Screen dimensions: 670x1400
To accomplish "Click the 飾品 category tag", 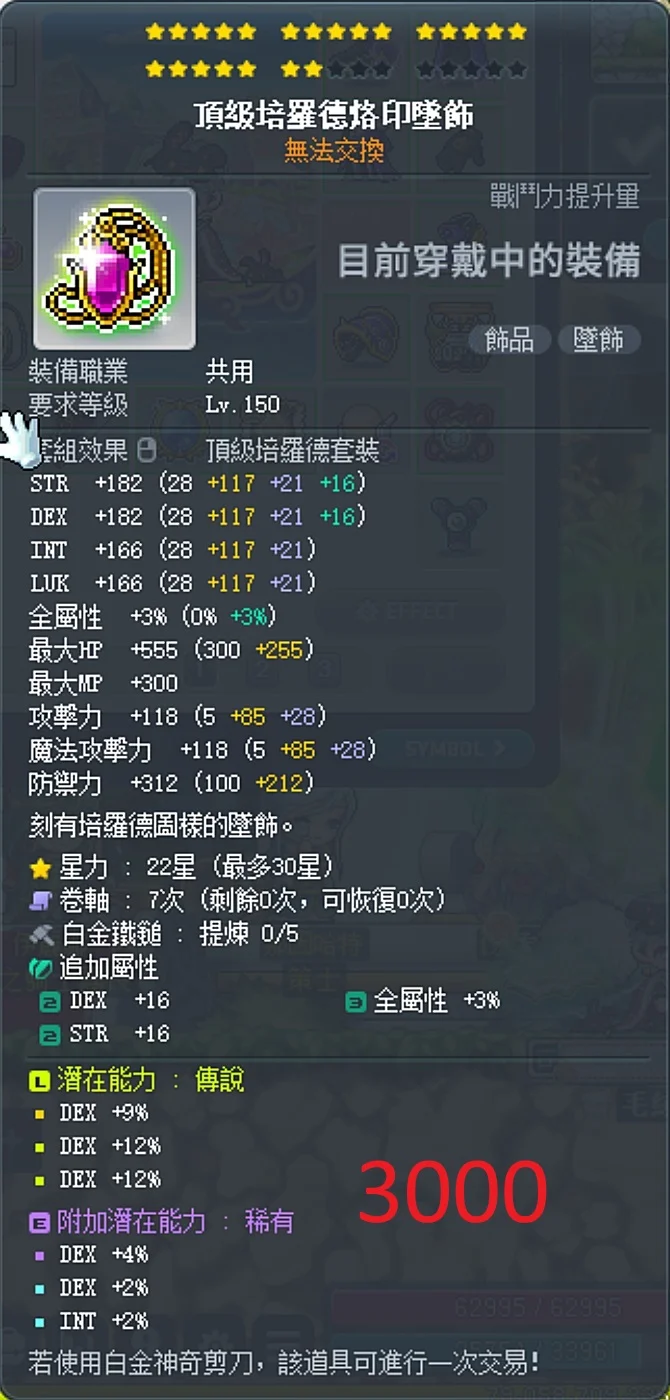I will pyautogui.click(x=509, y=340).
